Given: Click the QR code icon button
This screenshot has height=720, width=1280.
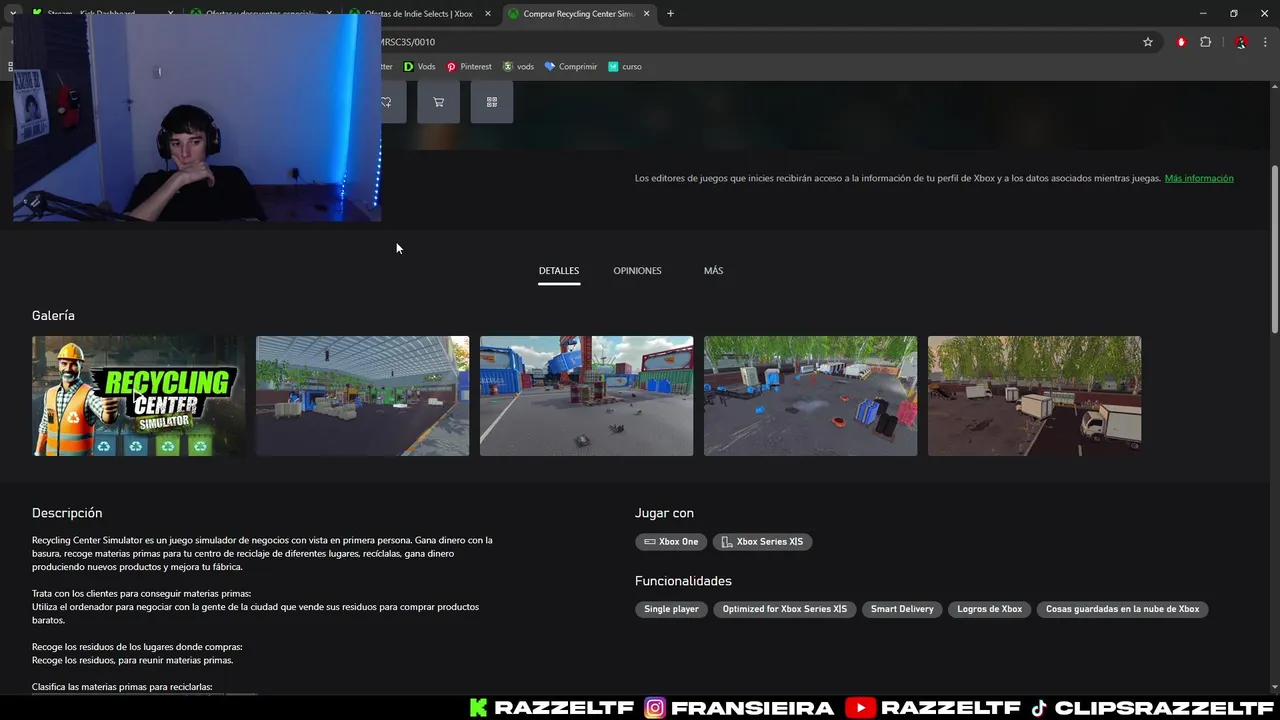Looking at the screenshot, I should tap(491, 102).
